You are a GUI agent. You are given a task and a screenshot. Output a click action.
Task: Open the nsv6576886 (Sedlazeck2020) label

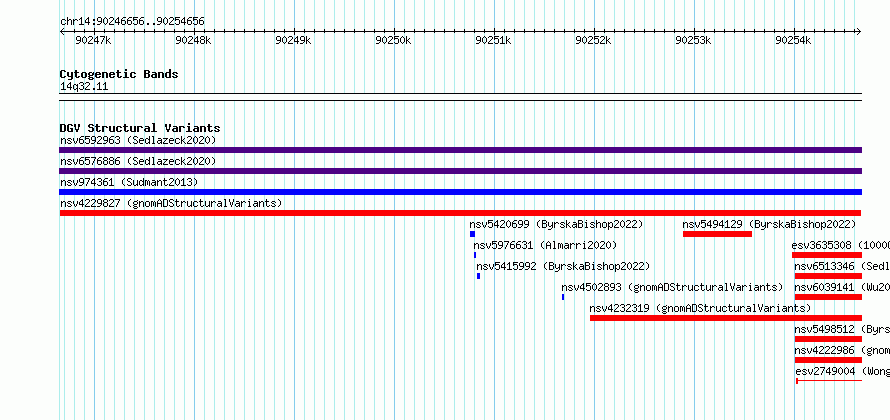click(138, 161)
